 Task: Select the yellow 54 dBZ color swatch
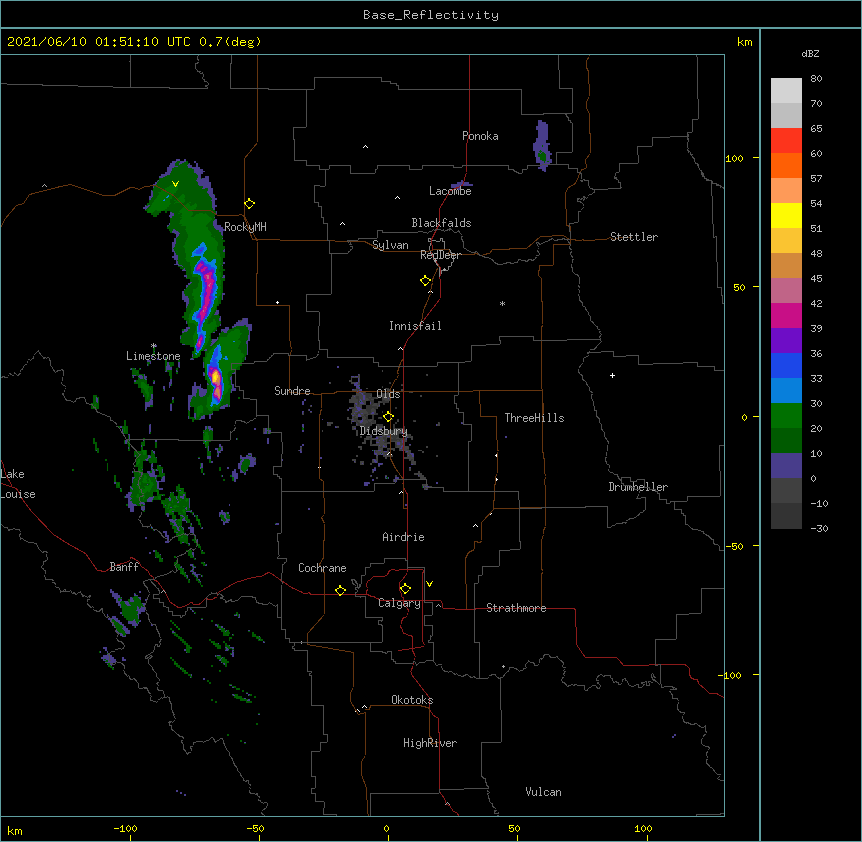point(786,215)
